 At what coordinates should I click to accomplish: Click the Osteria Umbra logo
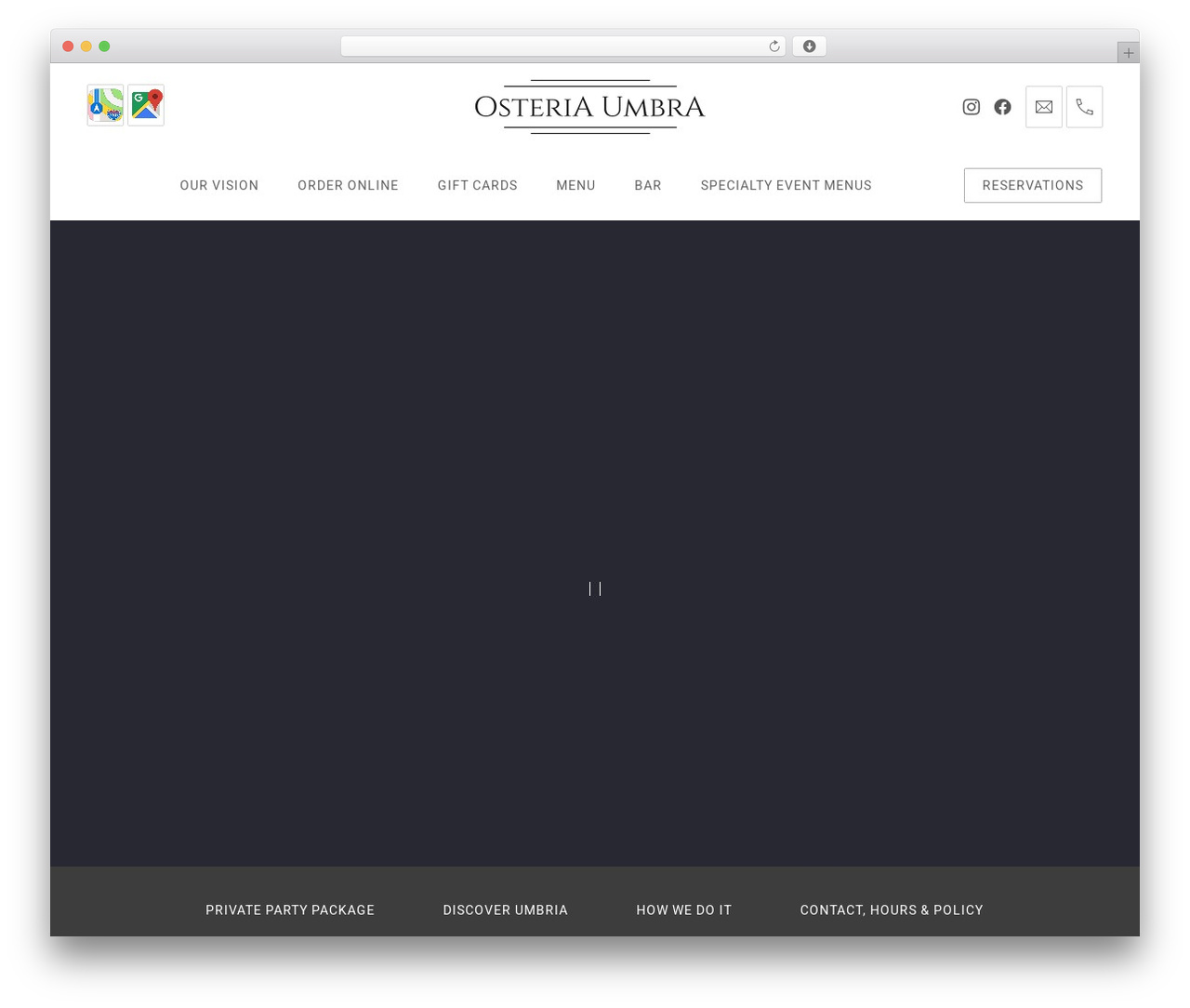tap(589, 107)
